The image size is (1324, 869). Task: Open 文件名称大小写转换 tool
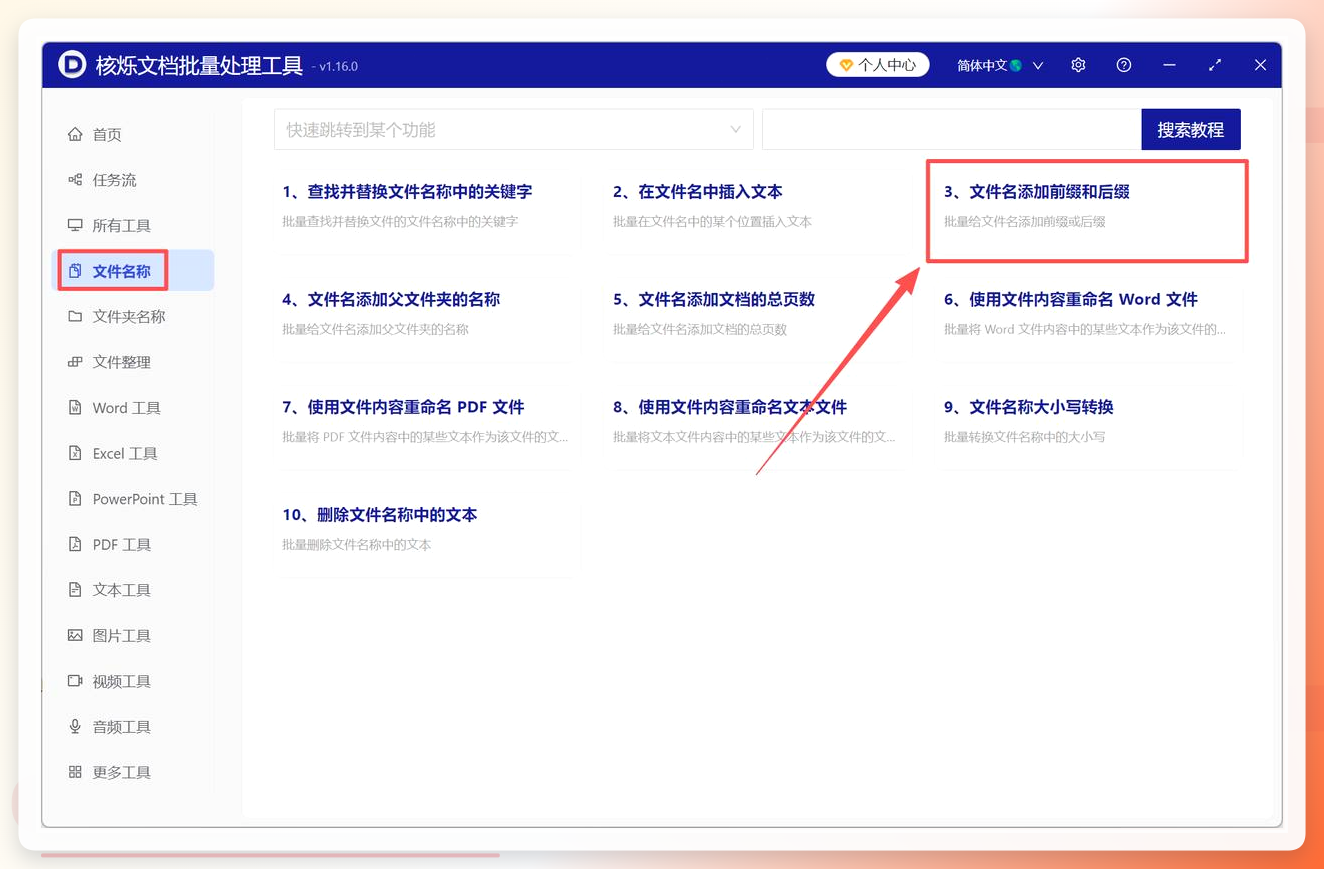click(x=1029, y=407)
